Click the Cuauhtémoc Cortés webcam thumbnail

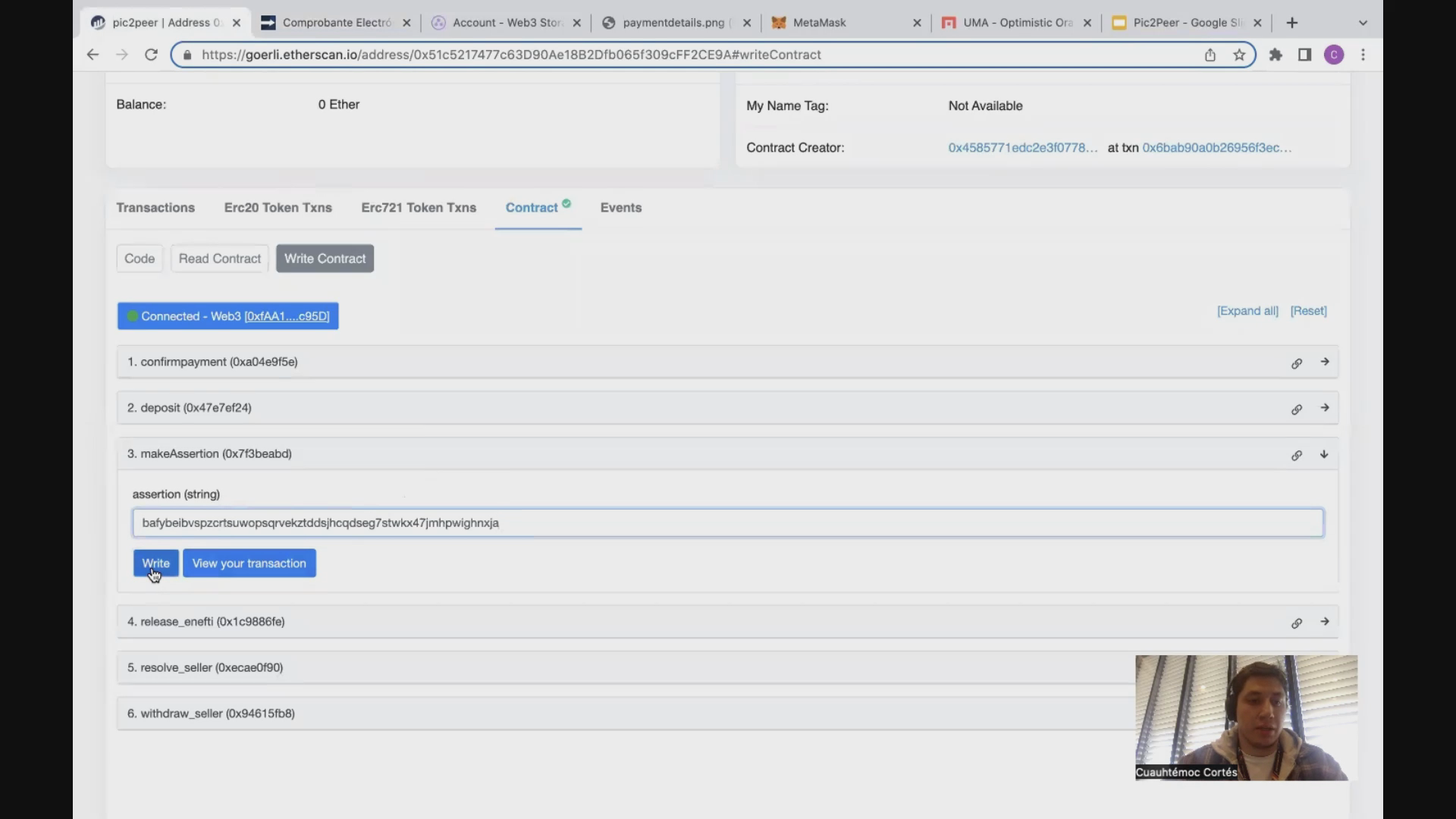tap(1246, 718)
